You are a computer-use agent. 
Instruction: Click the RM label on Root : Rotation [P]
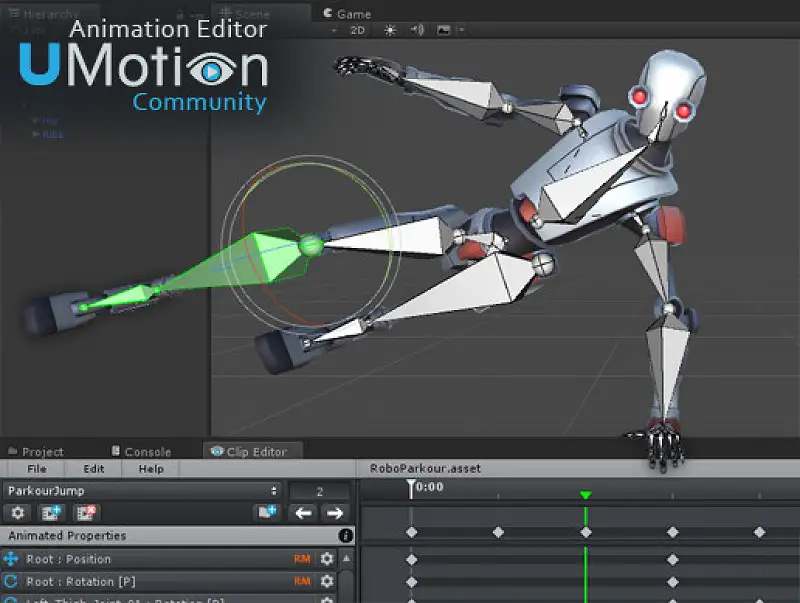(302, 581)
